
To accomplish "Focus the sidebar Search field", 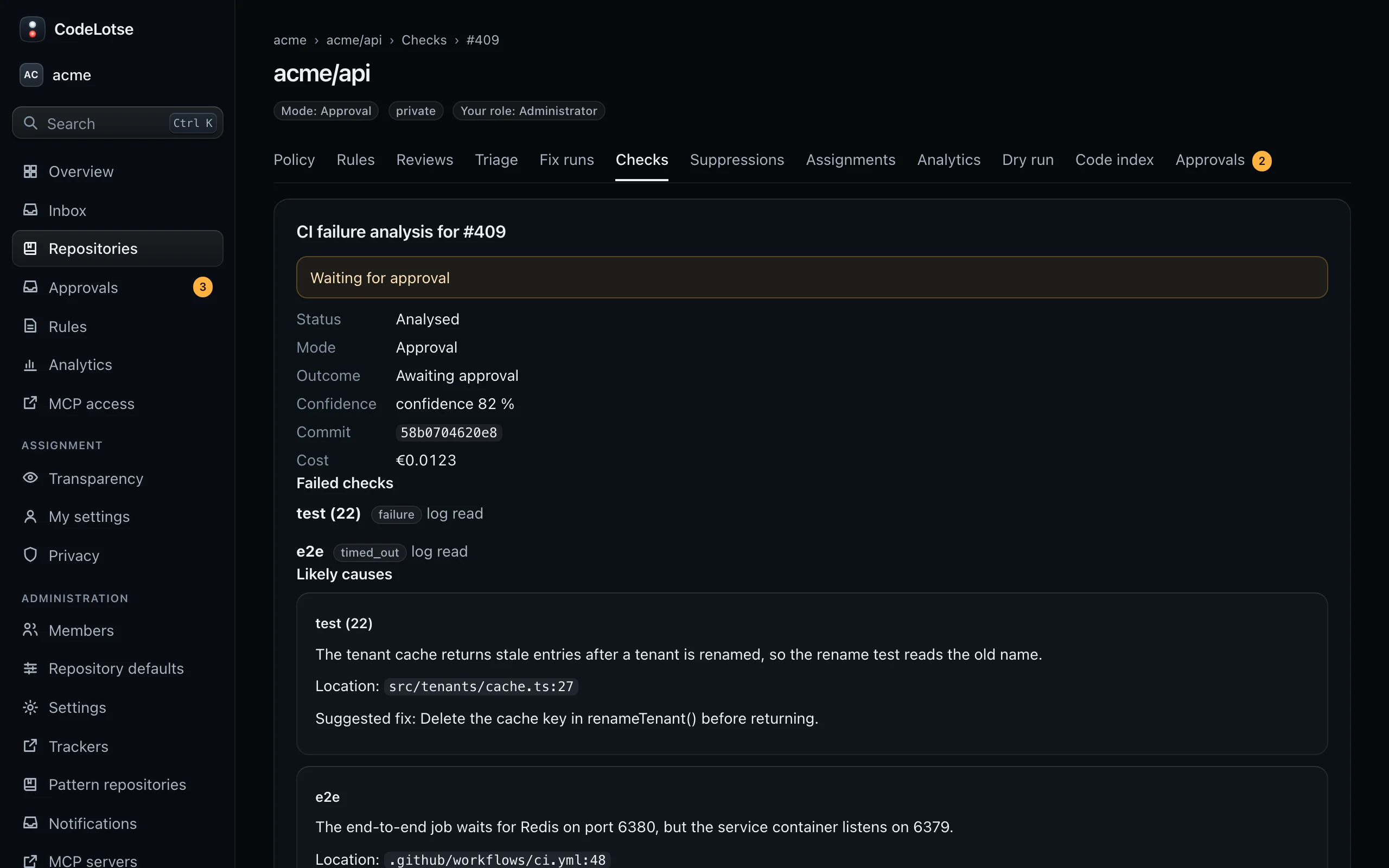I will click(118, 123).
